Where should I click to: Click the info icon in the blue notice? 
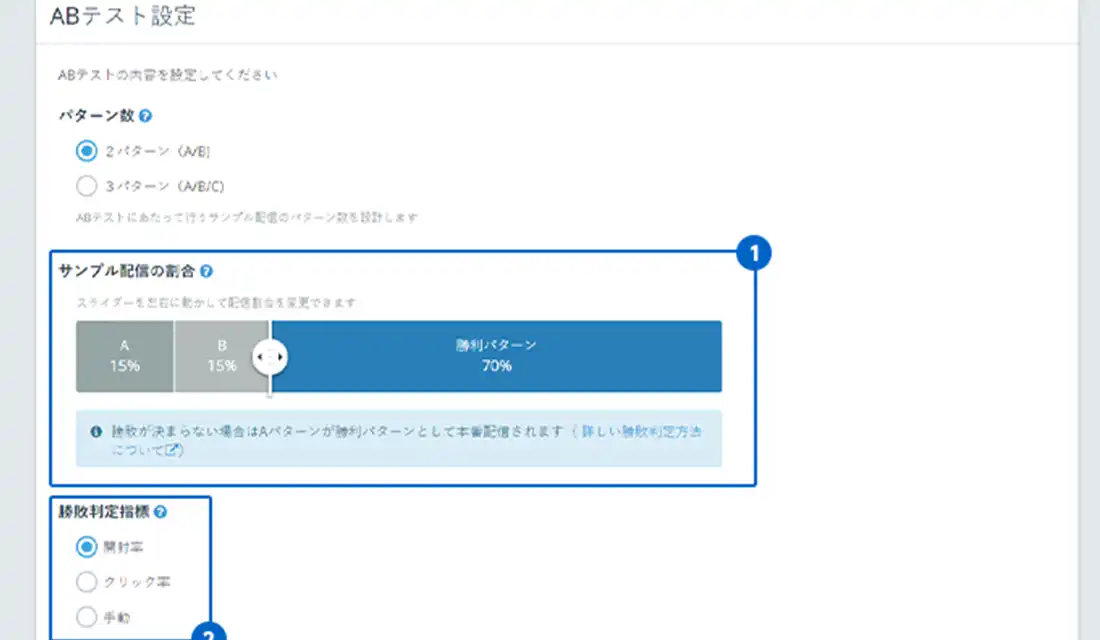coord(96,432)
